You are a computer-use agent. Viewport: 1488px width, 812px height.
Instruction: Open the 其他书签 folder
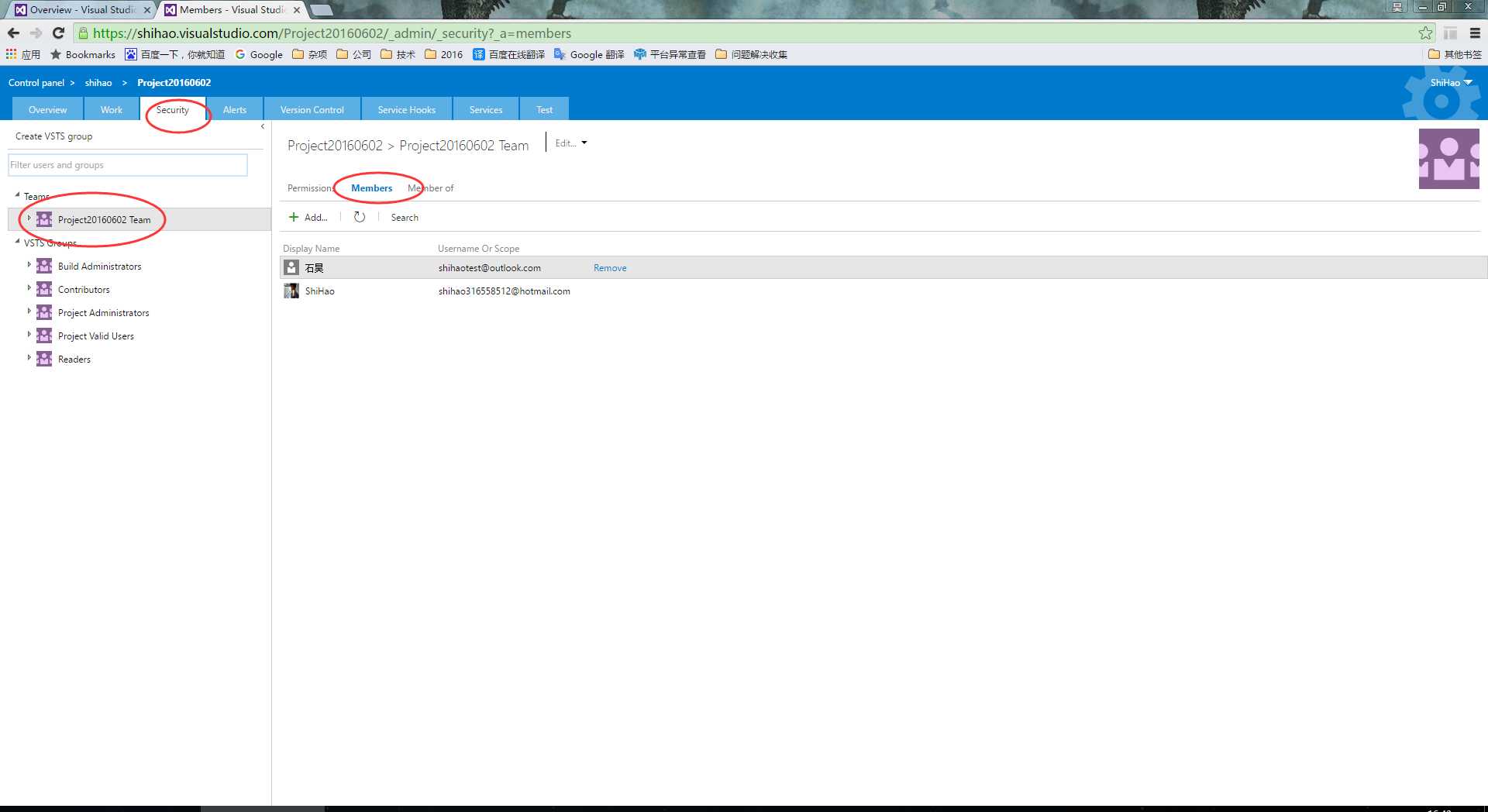click(x=1455, y=54)
